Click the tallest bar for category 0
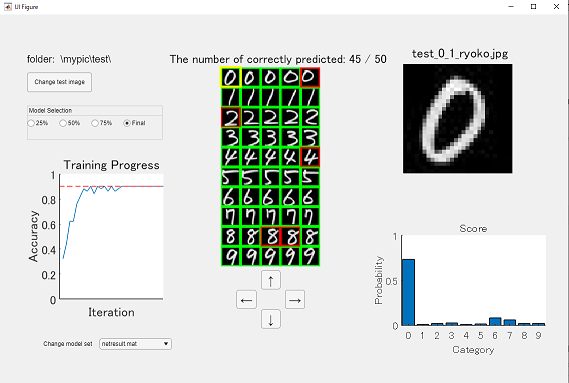The height and width of the screenshot is (383, 569). click(x=408, y=292)
